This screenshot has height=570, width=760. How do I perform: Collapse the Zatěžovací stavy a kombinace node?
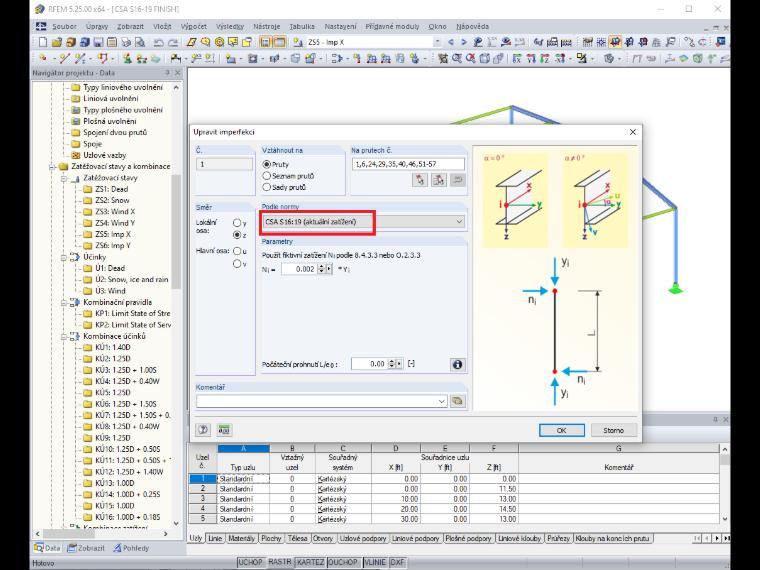(x=52, y=167)
